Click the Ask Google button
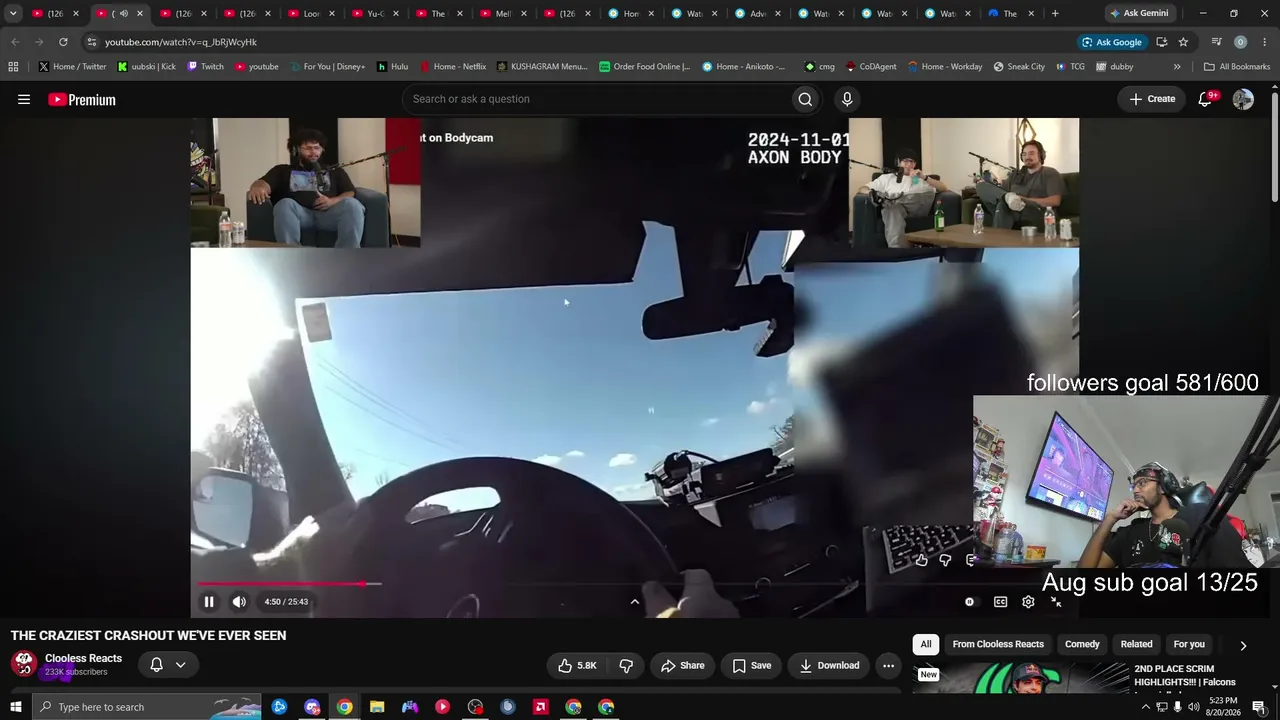Image resolution: width=1280 pixels, height=720 pixels. [x=1111, y=42]
